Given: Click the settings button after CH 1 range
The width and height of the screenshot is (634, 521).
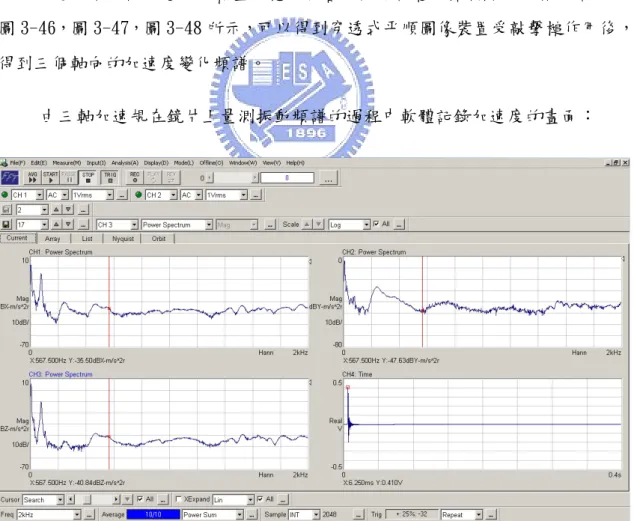Looking at the screenshot, I should 122,196.
